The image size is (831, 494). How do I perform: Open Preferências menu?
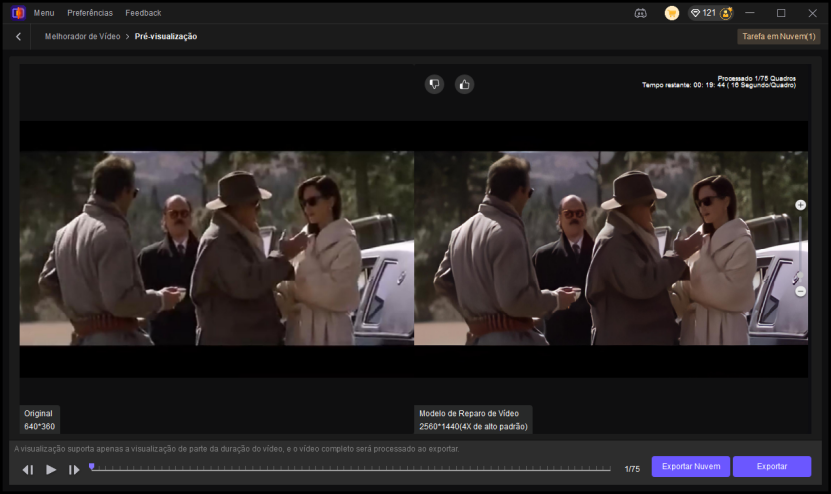90,13
